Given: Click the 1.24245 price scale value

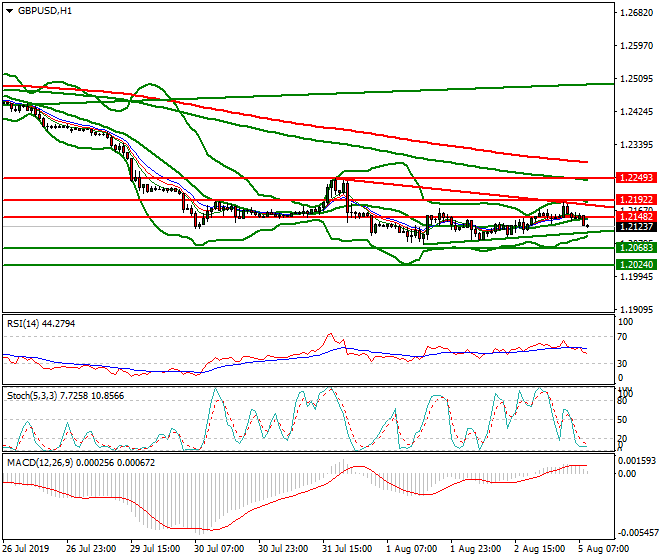Looking at the screenshot, I should 637,112.
